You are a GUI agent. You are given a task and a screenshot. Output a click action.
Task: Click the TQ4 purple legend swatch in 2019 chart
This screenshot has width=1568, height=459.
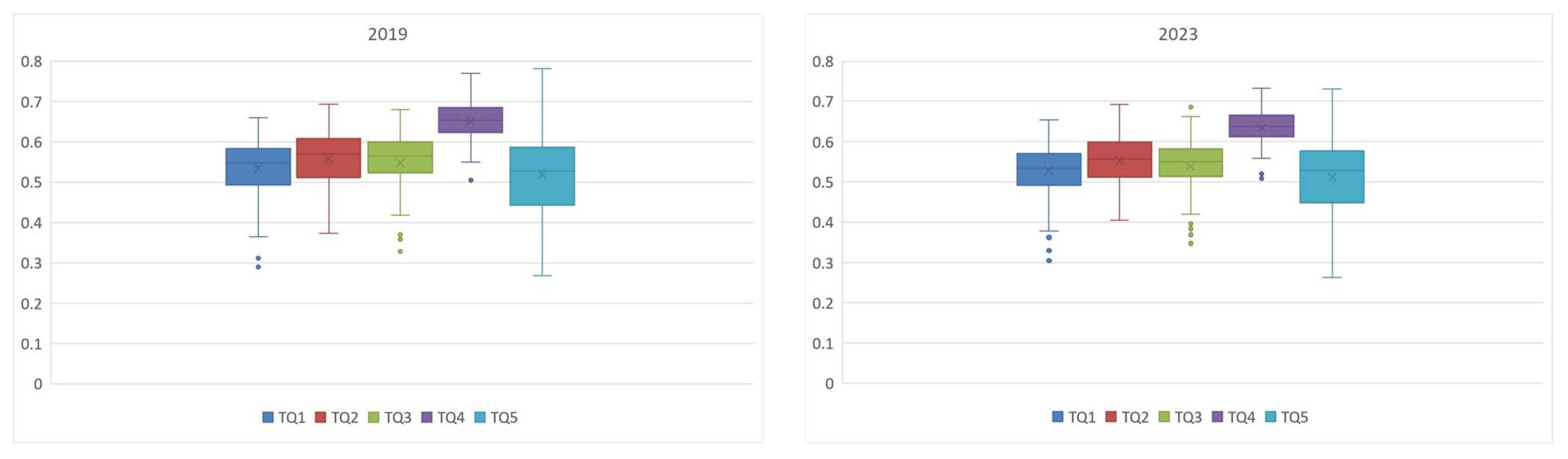427,418
